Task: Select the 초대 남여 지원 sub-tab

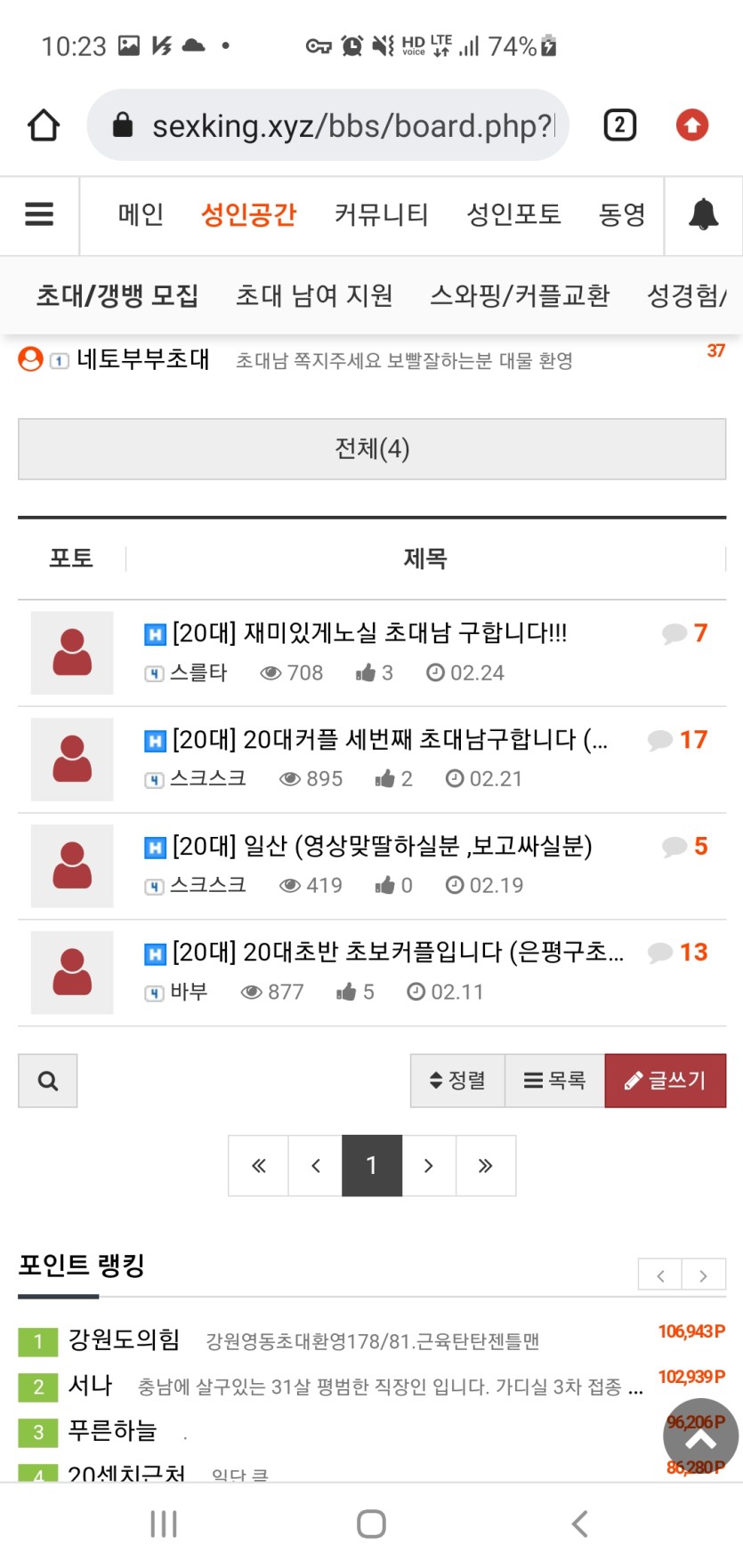Action: click(314, 295)
